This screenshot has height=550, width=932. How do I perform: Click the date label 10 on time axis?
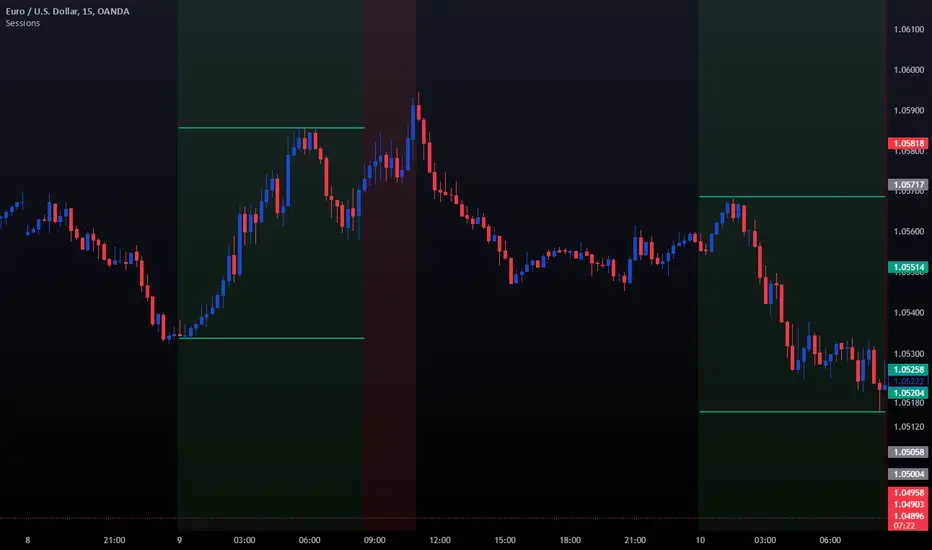(700, 540)
